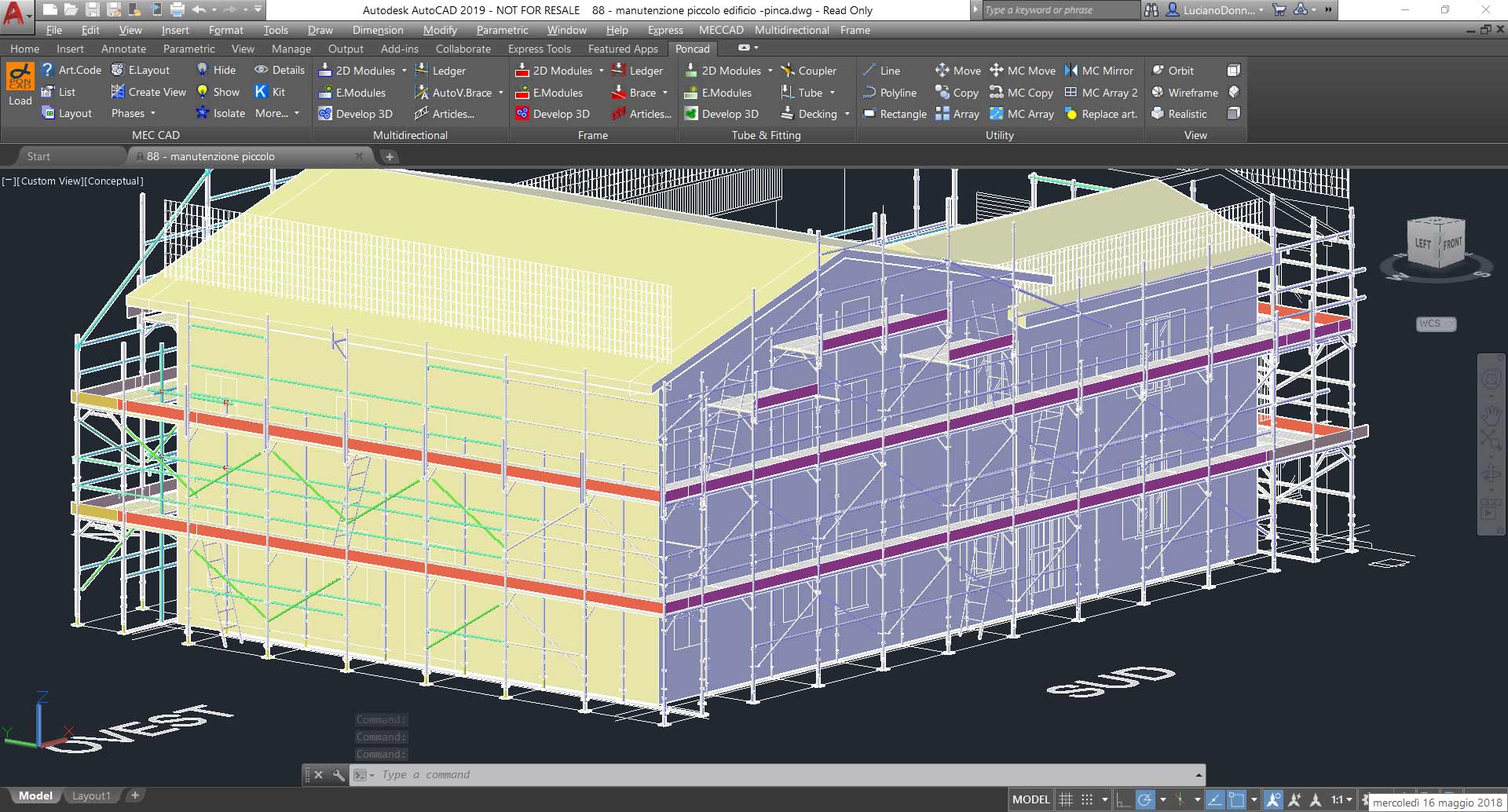The width and height of the screenshot is (1508, 812).
Task: Switch to the Express Tools ribbon tab
Action: 539,49
